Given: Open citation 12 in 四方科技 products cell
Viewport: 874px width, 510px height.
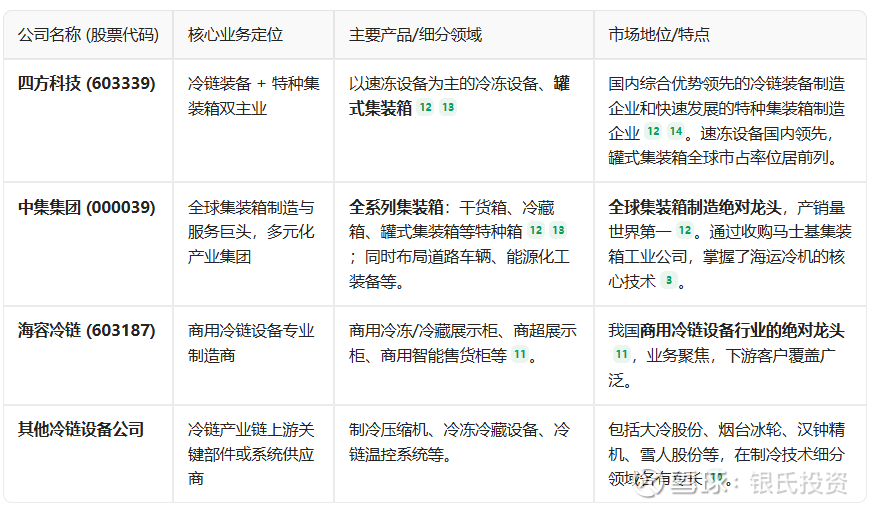Looking at the screenshot, I should tap(425, 108).
